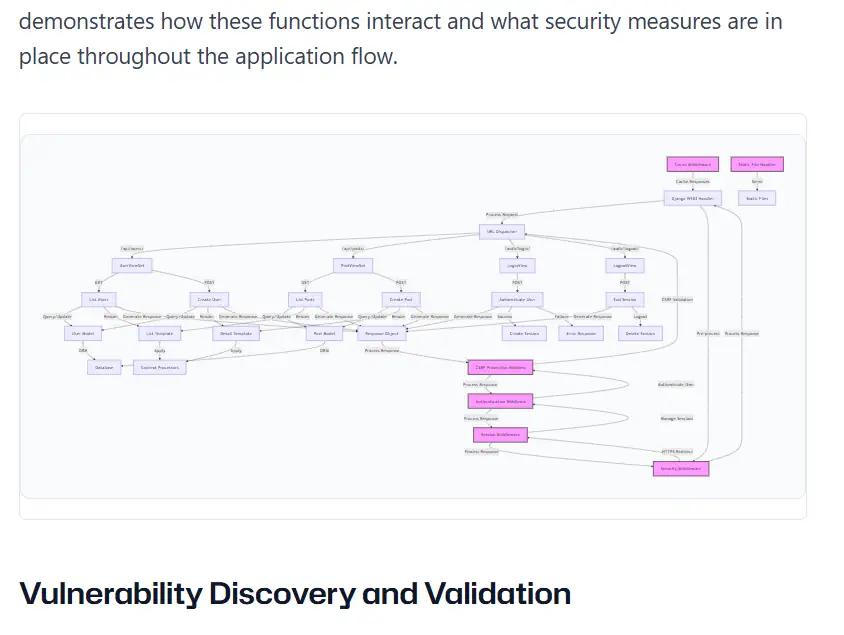844x635 pixels.
Task: Select the Error Response node
Action: (579, 333)
